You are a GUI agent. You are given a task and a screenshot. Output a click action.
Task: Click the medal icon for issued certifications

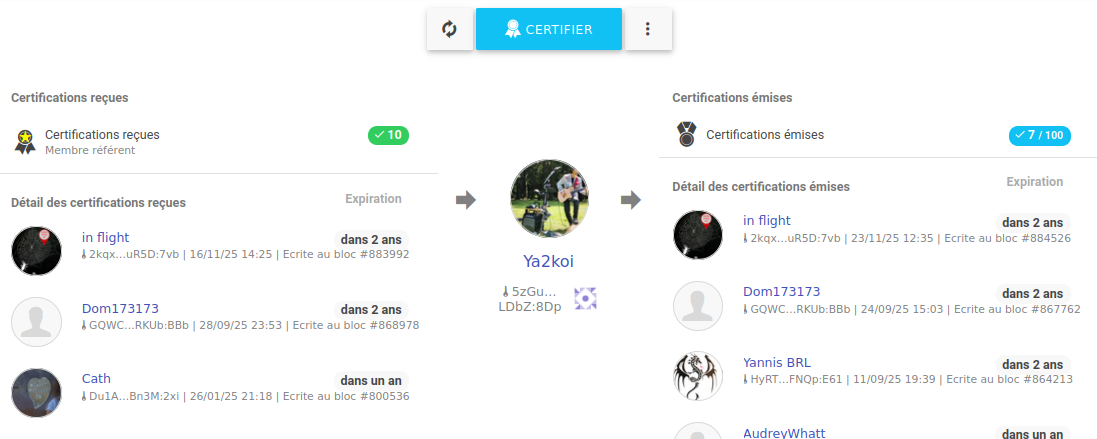686,134
